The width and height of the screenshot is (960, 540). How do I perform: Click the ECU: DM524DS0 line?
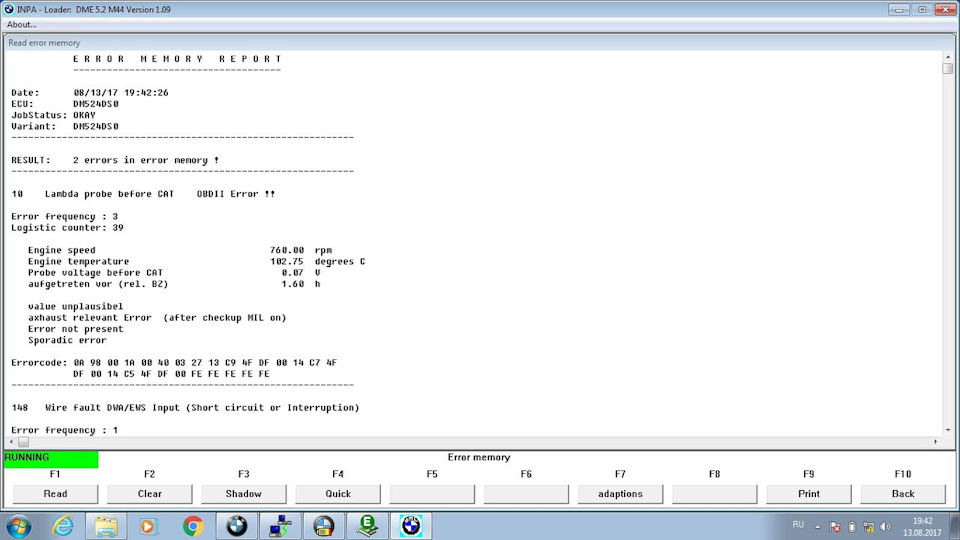coord(65,104)
